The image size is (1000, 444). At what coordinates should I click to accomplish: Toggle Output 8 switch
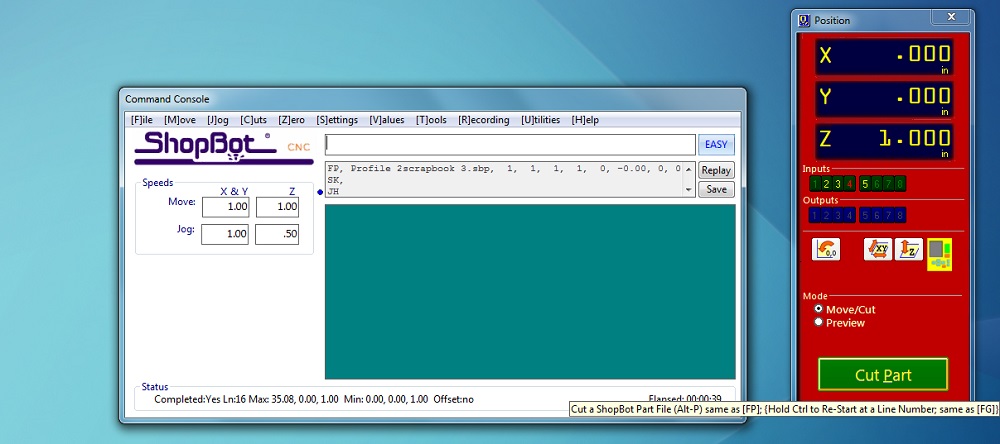(899, 216)
